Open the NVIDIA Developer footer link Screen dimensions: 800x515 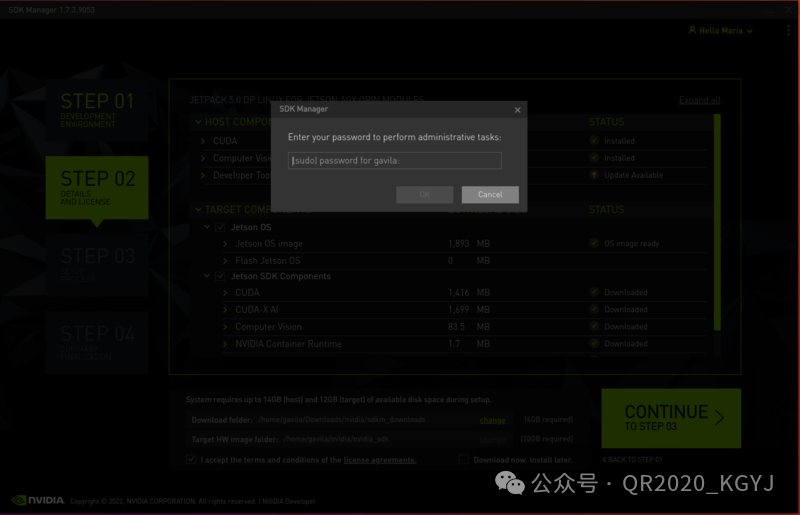pos(289,501)
